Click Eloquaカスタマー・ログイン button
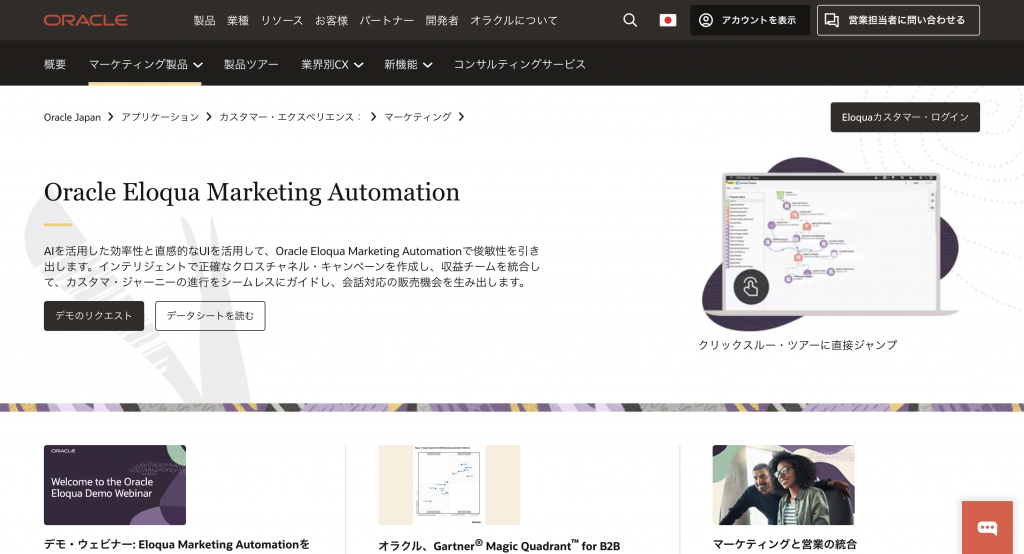The width and height of the screenshot is (1024, 554). (x=905, y=117)
